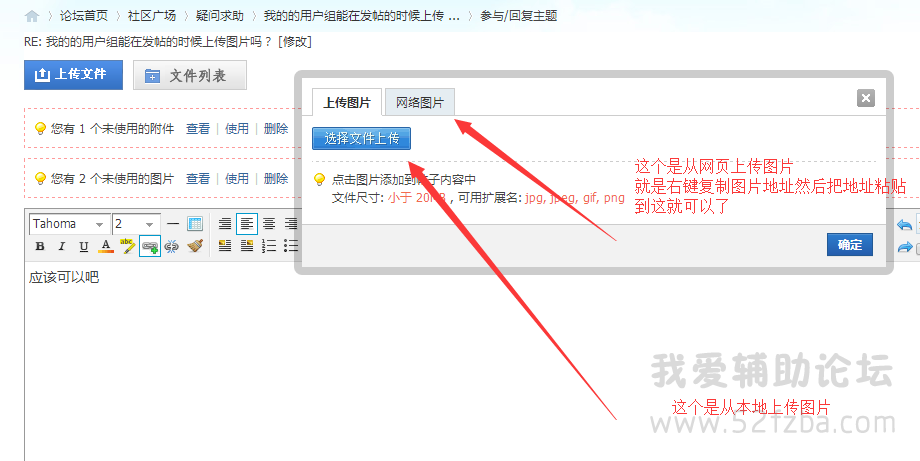Screen dimensions: 920x461
Task: Click the insert link icon
Action: coord(150,246)
